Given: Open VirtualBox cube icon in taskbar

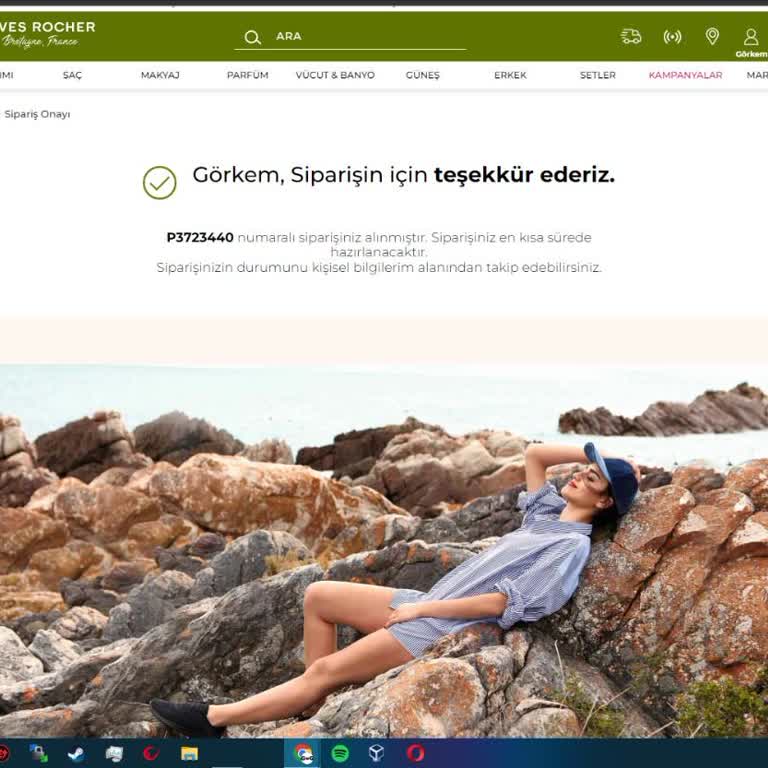Looking at the screenshot, I should [376, 753].
